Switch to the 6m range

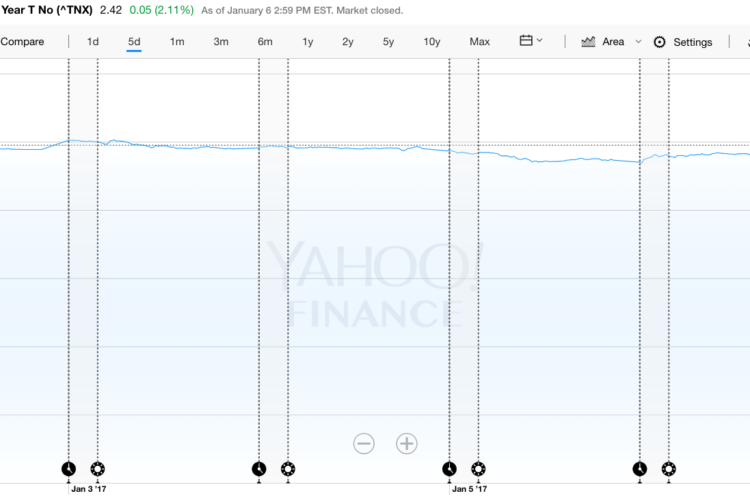pos(265,42)
